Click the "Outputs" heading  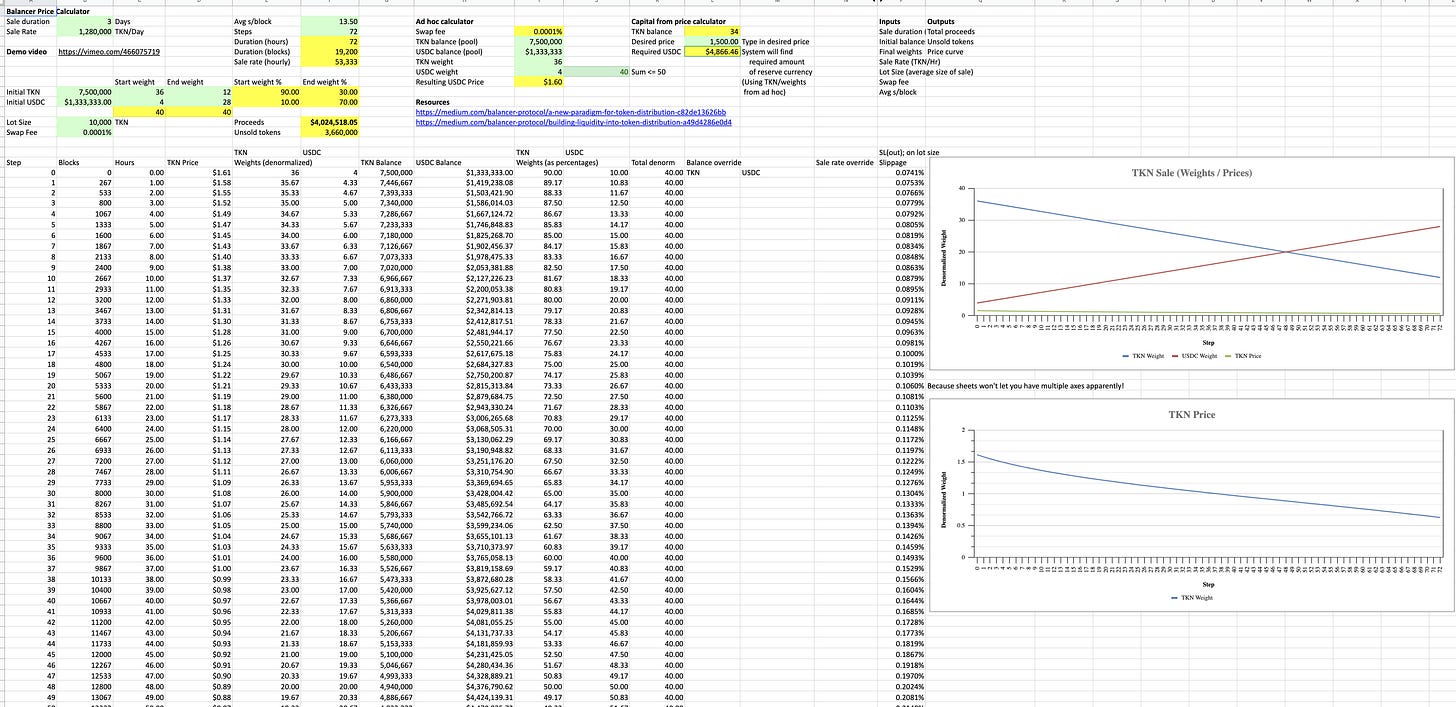click(941, 20)
